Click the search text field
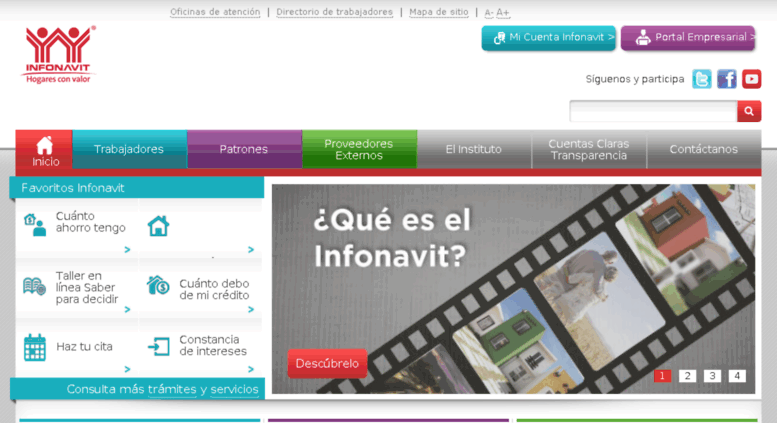 [654, 111]
